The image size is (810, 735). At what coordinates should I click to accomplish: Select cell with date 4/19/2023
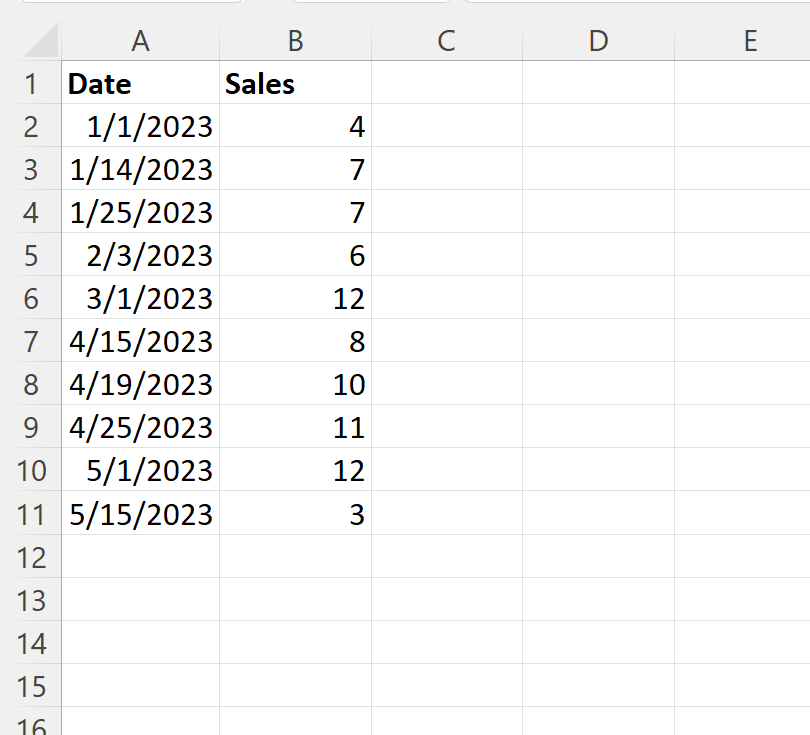[x=141, y=384]
